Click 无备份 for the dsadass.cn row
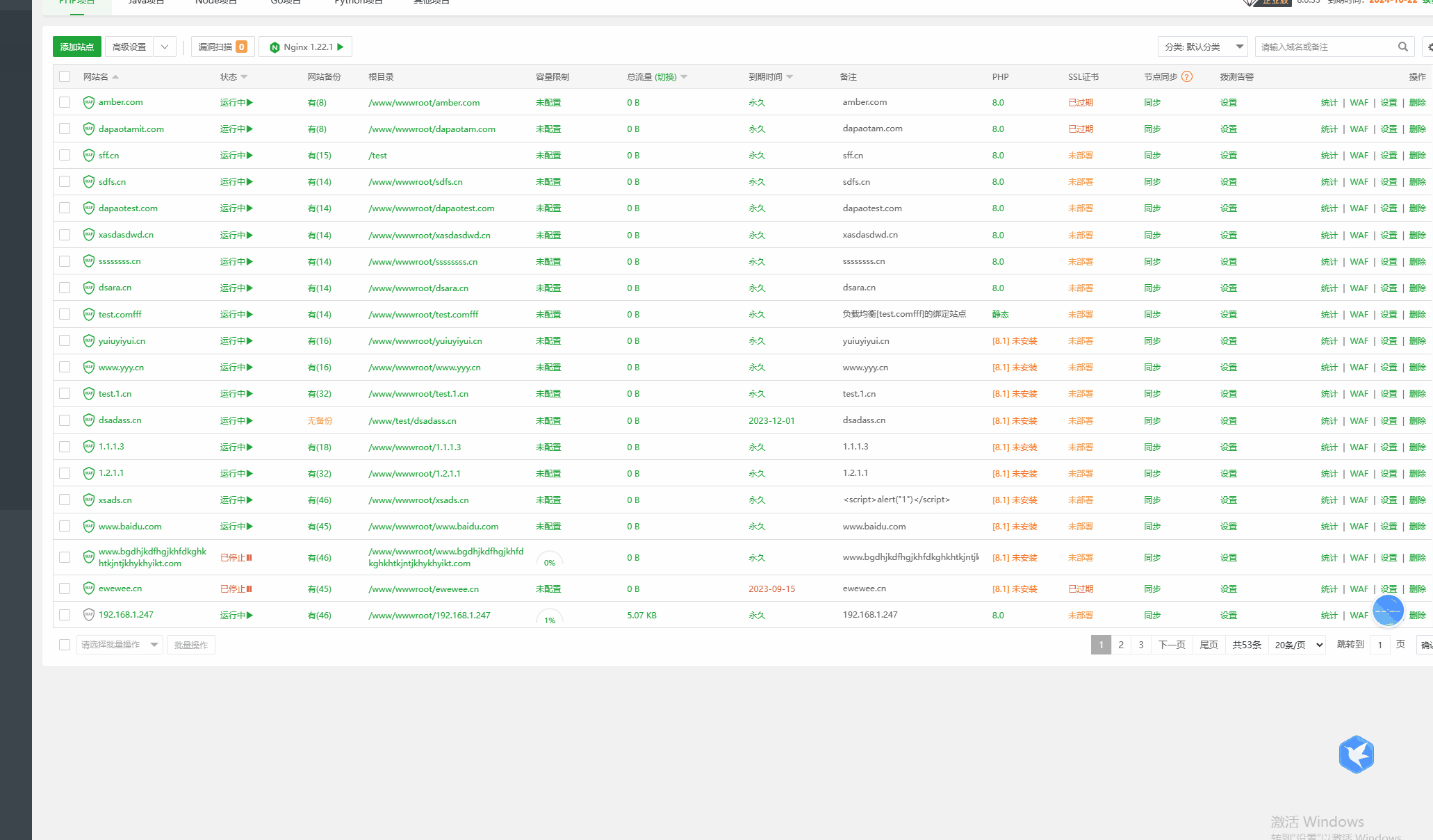The image size is (1433, 840). click(x=320, y=420)
